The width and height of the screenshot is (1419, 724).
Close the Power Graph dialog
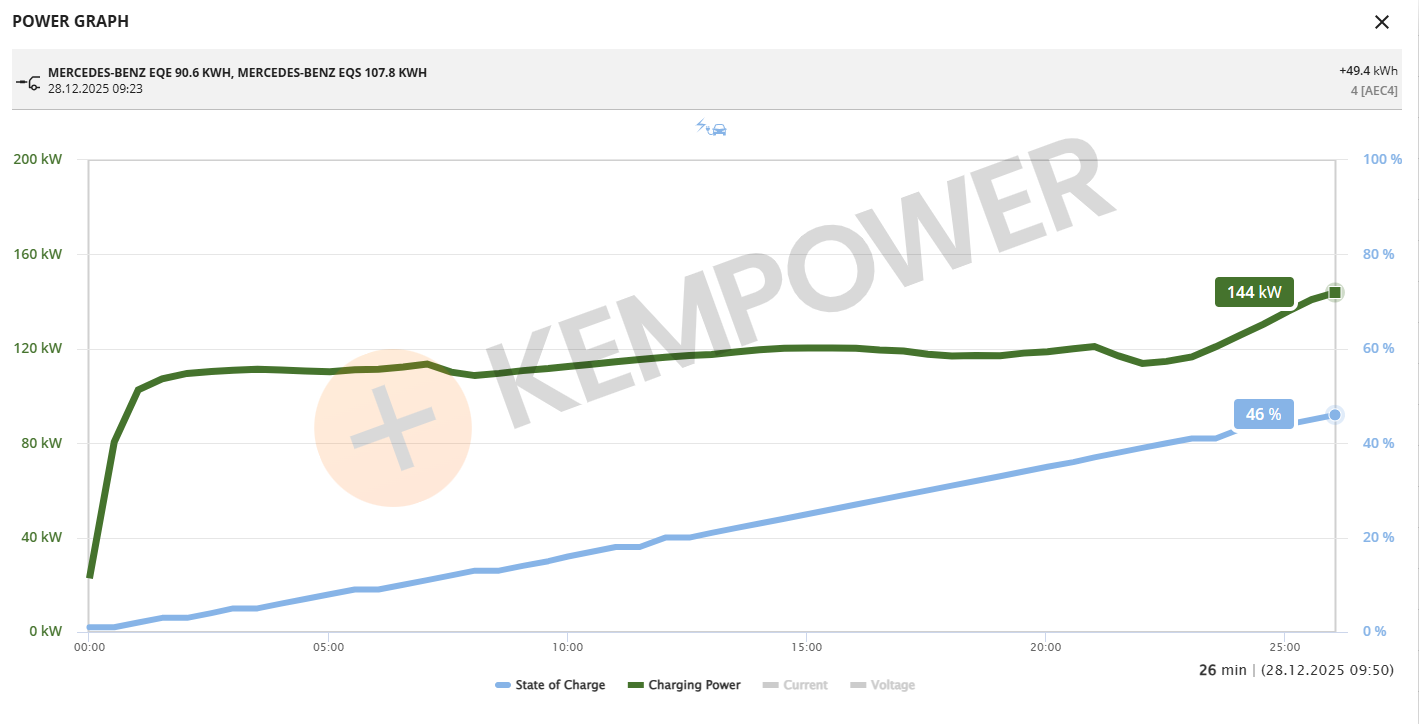click(x=1382, y=22)
